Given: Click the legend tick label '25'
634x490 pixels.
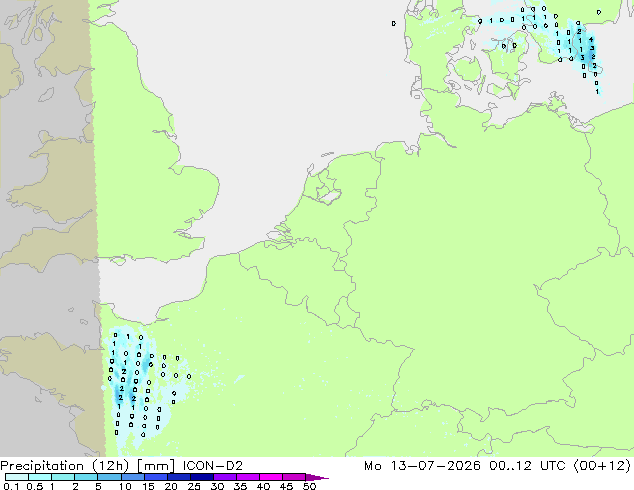Looking at the screenshot, I should pyautogui.click(x=194, y=486).
